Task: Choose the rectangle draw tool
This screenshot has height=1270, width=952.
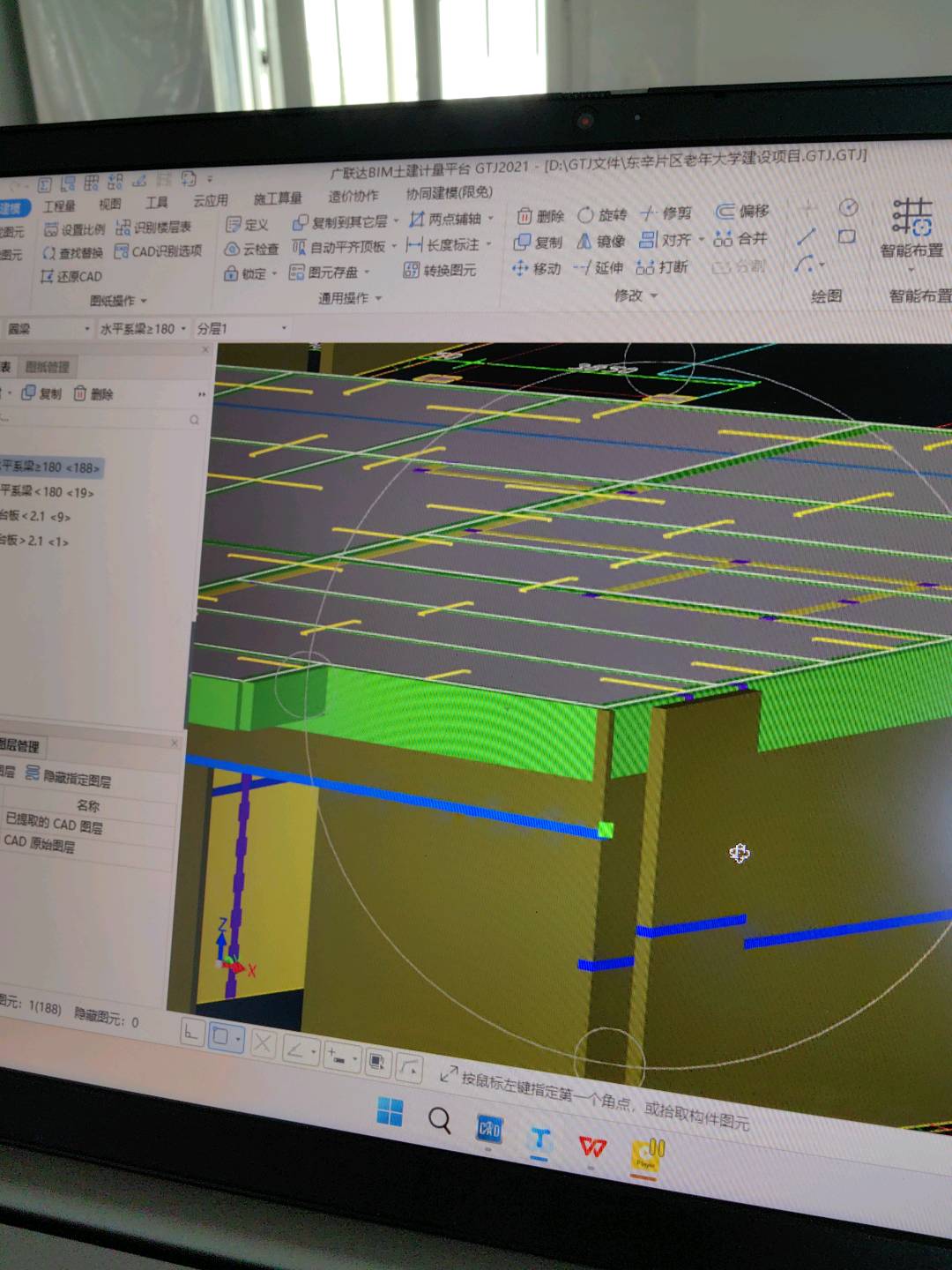Action: coord(846,236)
